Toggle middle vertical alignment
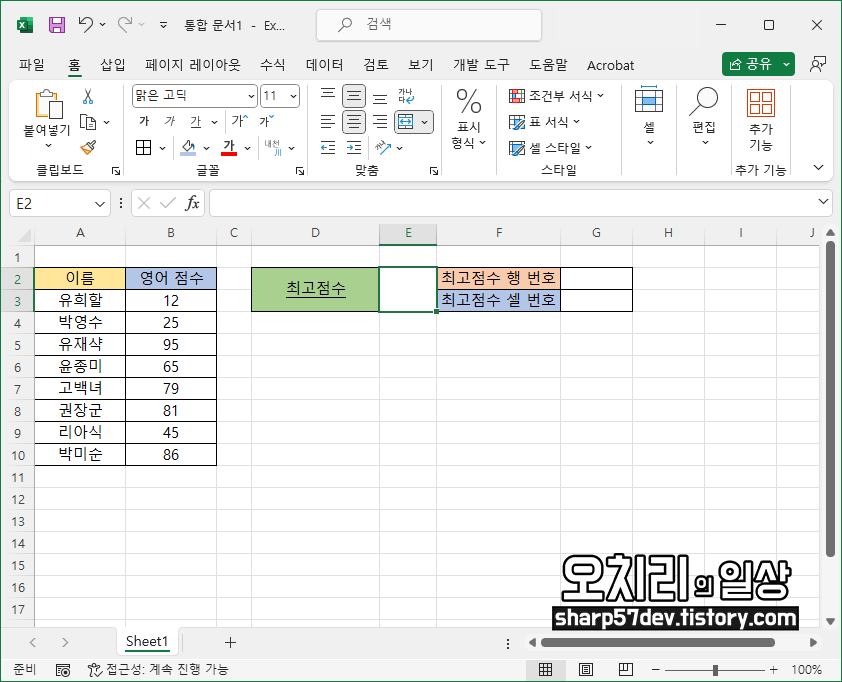Viewport: 842px width, 682px height. pyautogui.click(x=354, y=96)
